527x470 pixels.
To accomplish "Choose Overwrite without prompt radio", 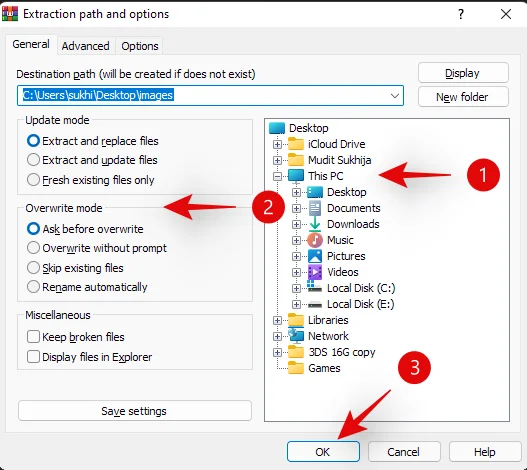I will coord(97,248).
